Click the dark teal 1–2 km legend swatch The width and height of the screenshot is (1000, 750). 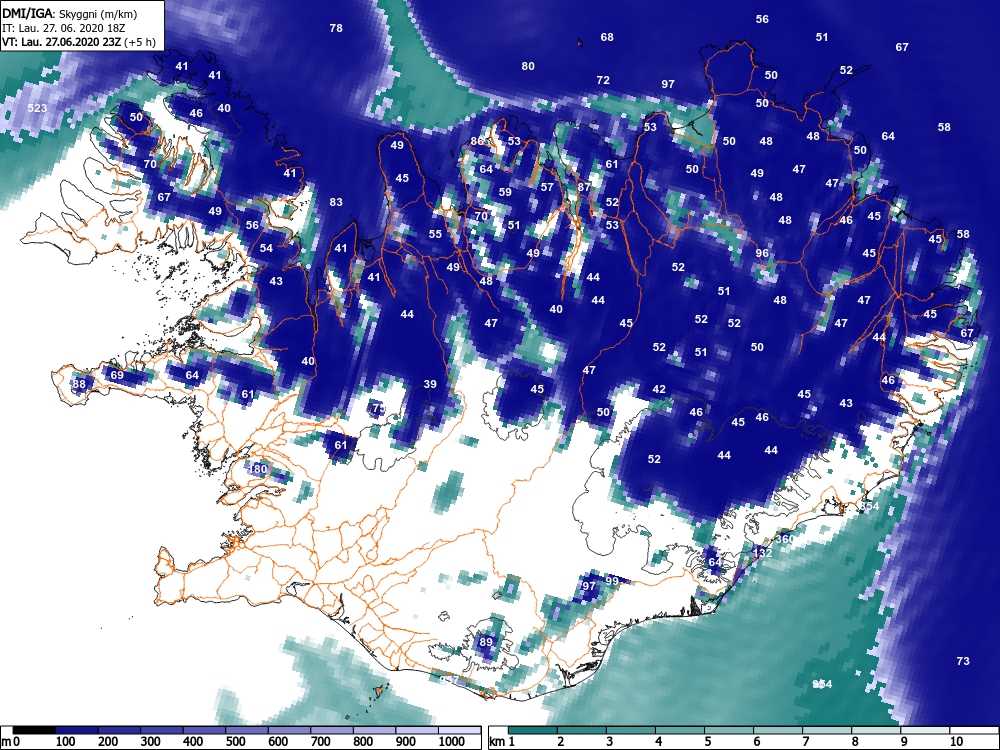click(533, 730)
